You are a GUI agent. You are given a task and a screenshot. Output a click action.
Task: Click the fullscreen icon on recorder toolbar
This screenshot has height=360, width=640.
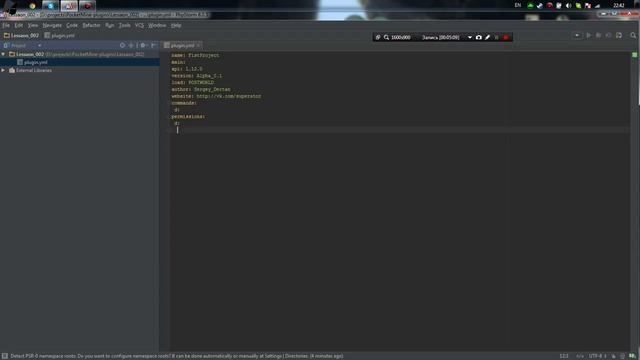(378, 37)
